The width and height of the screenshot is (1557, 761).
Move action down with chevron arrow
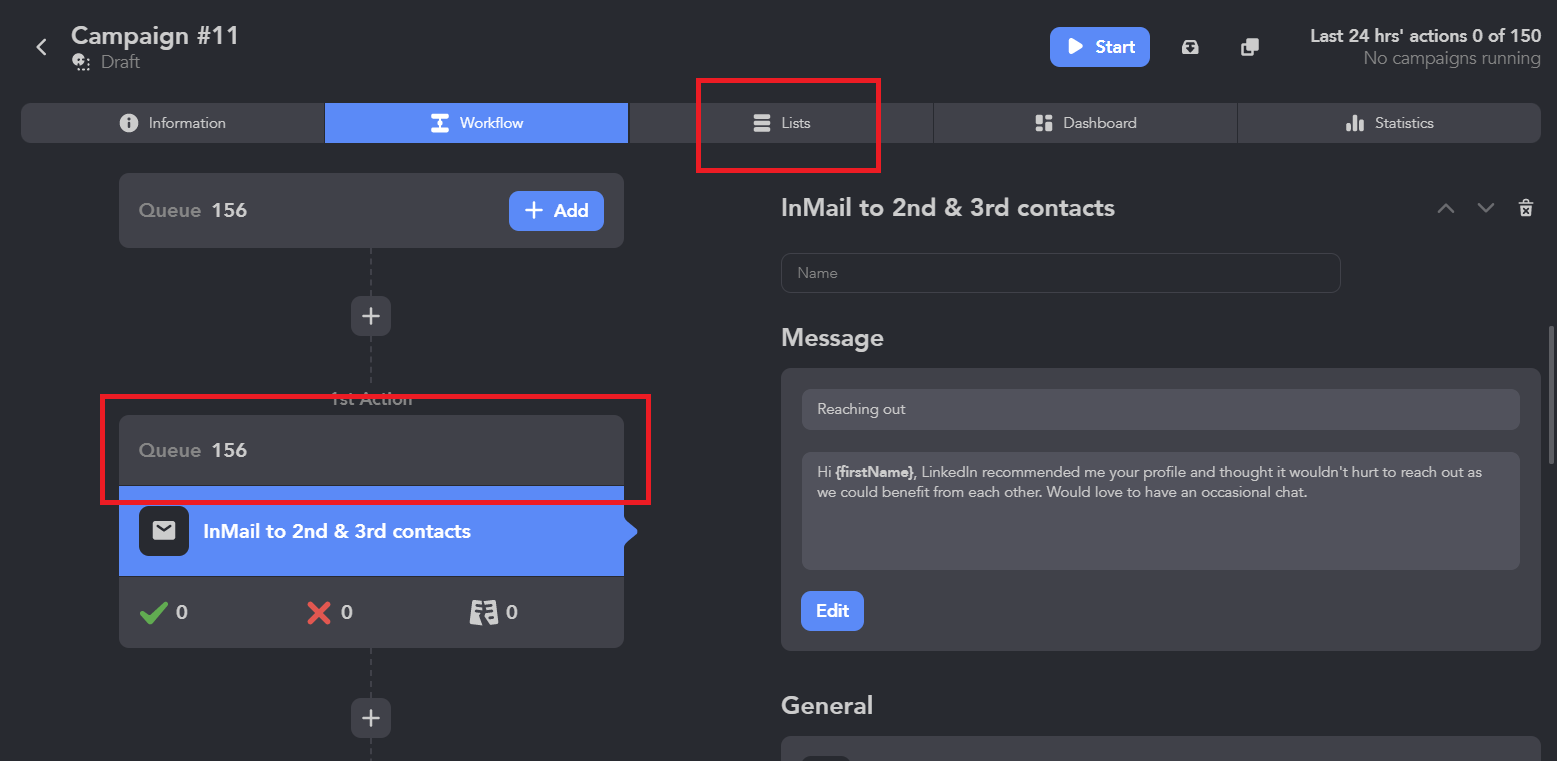1486,208
